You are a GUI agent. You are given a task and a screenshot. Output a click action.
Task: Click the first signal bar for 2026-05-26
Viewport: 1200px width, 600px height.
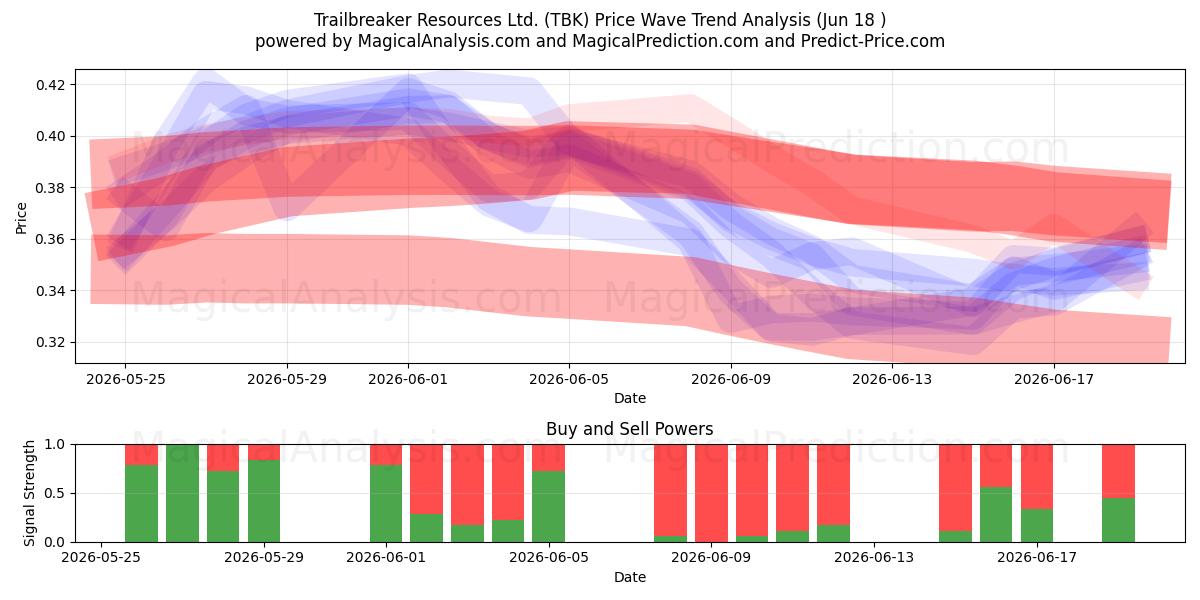142,493
